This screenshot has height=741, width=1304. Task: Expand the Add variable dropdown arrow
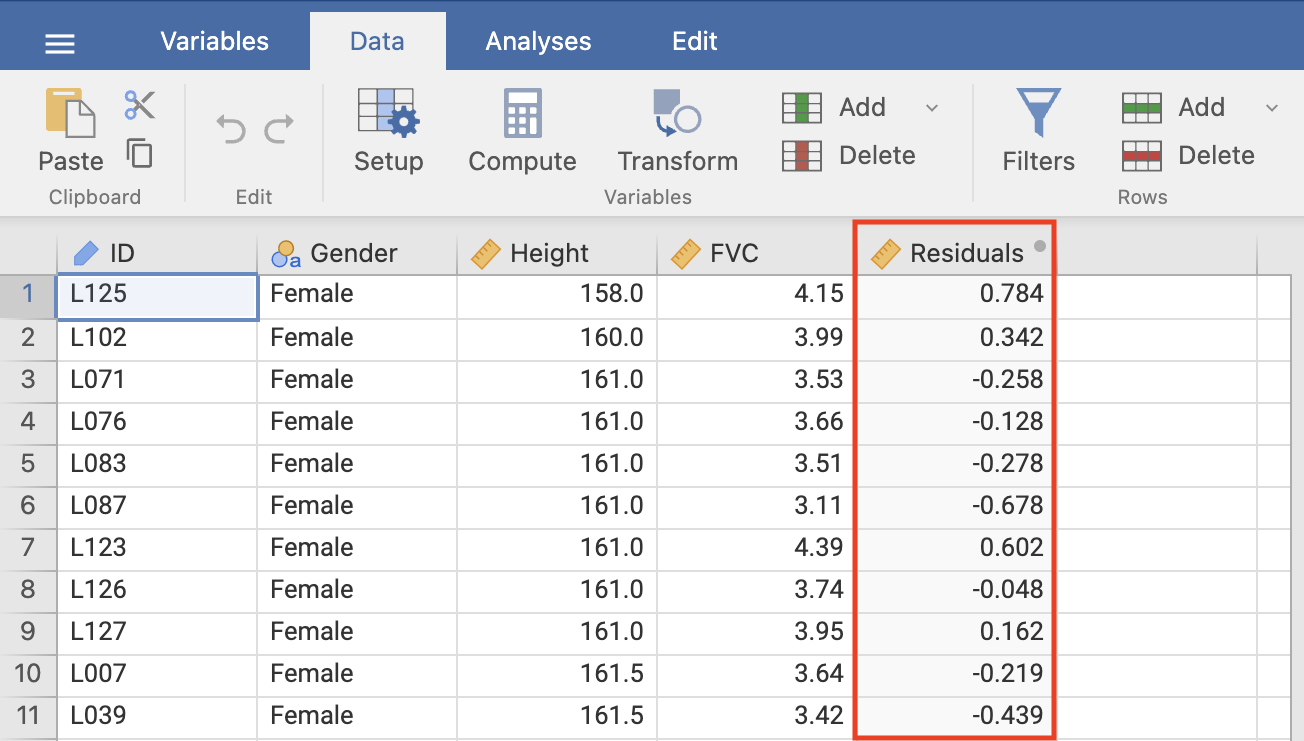(932, 107)
